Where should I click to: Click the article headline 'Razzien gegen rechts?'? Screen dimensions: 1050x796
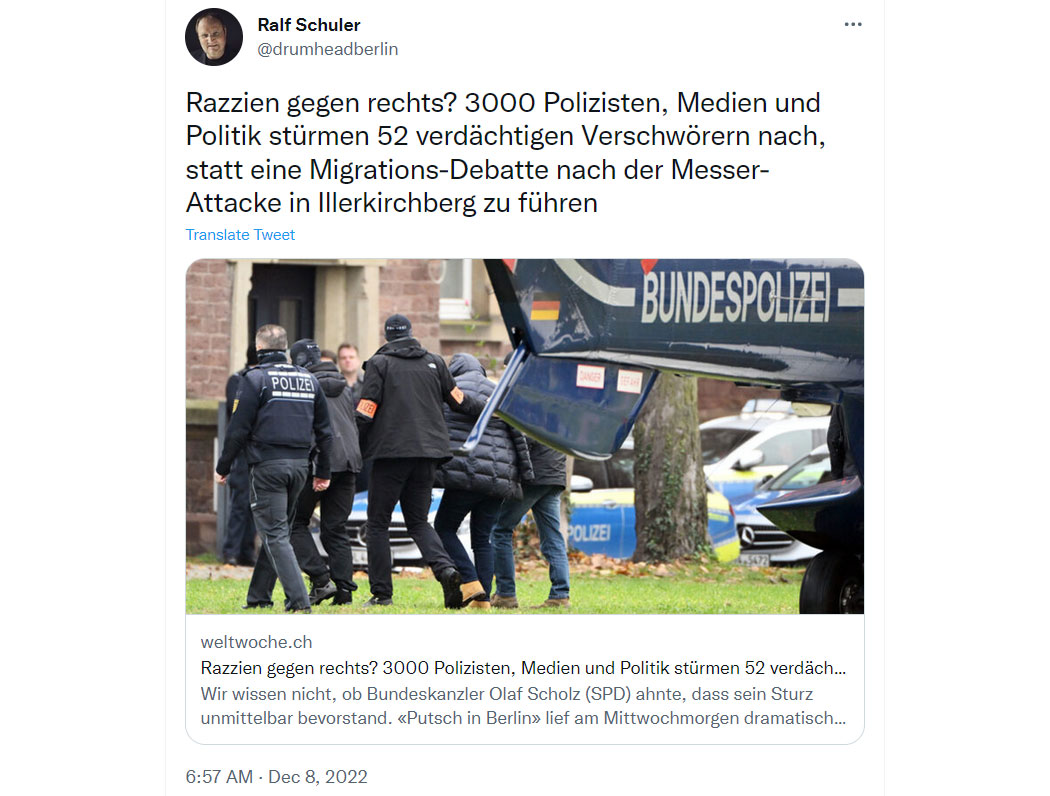click(x=523, y=668)
